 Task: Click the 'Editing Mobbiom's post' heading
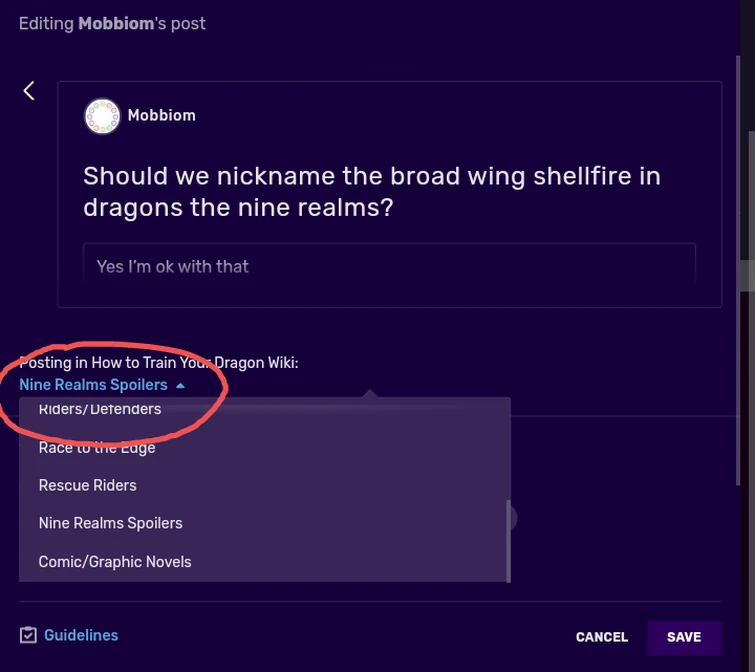[x=112, y=23]
